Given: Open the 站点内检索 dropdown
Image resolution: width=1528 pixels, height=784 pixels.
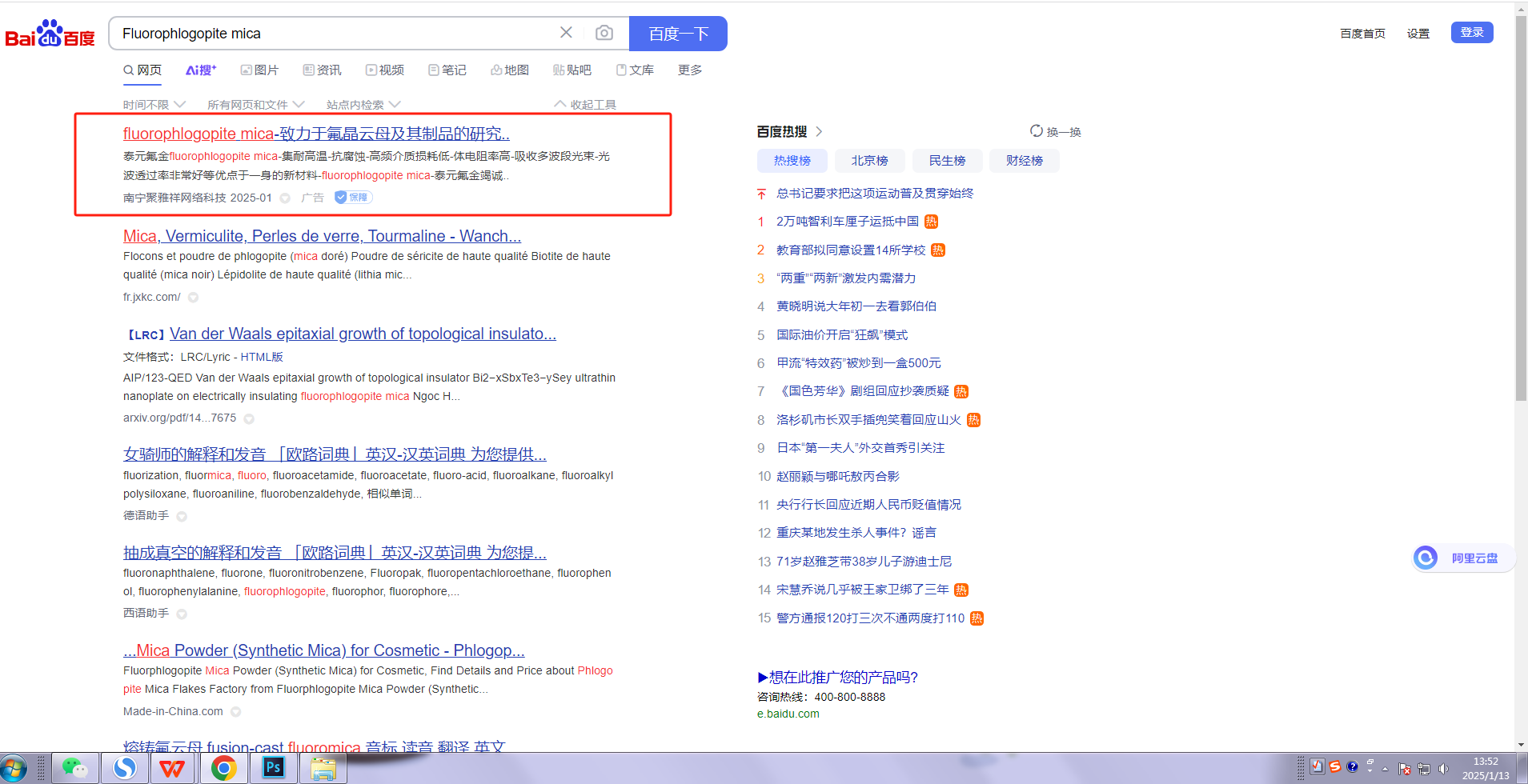Looking at the screenshot, I should [363, 105].
